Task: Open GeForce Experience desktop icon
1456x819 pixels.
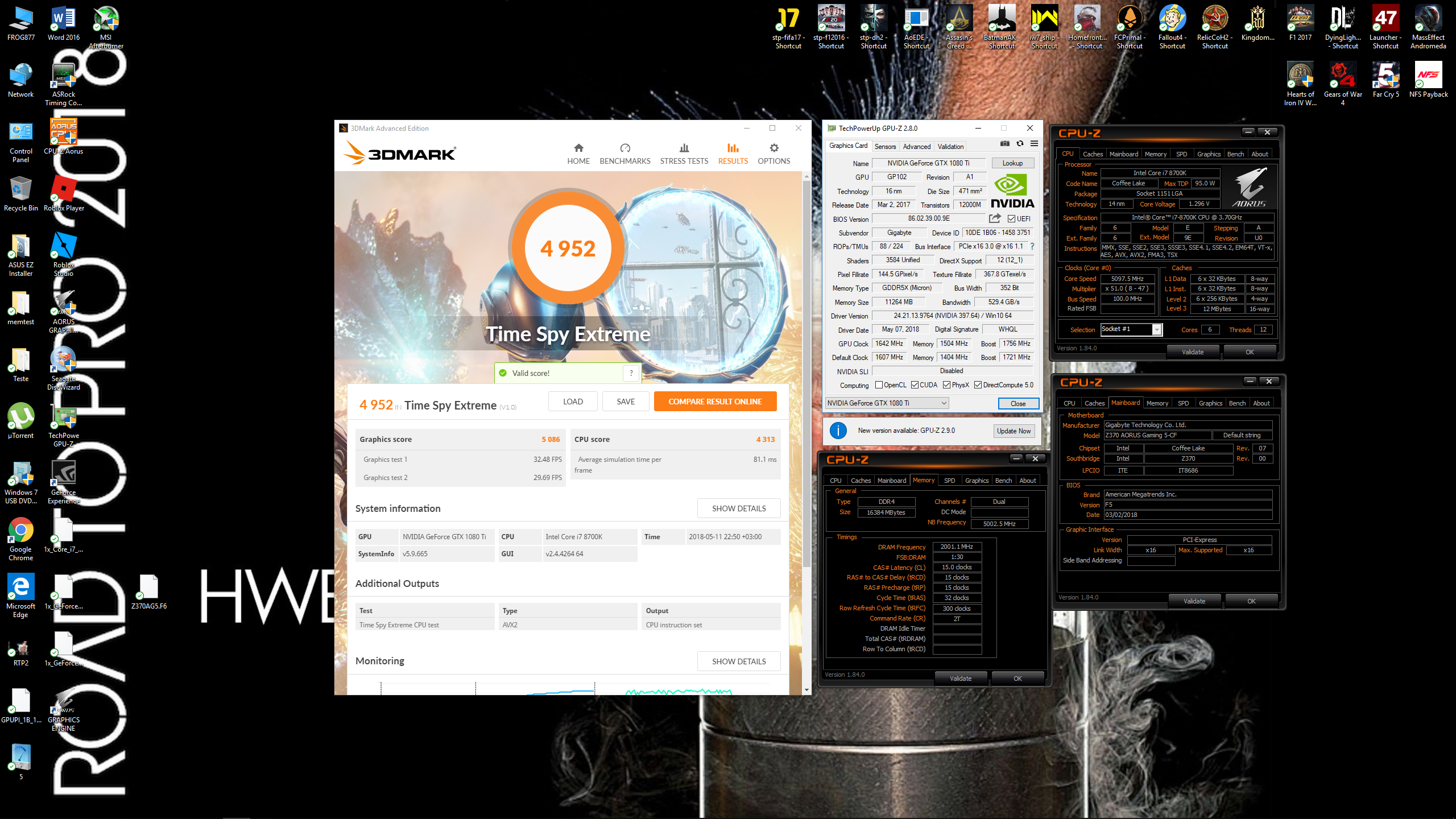Action: [x=64, y=482]
